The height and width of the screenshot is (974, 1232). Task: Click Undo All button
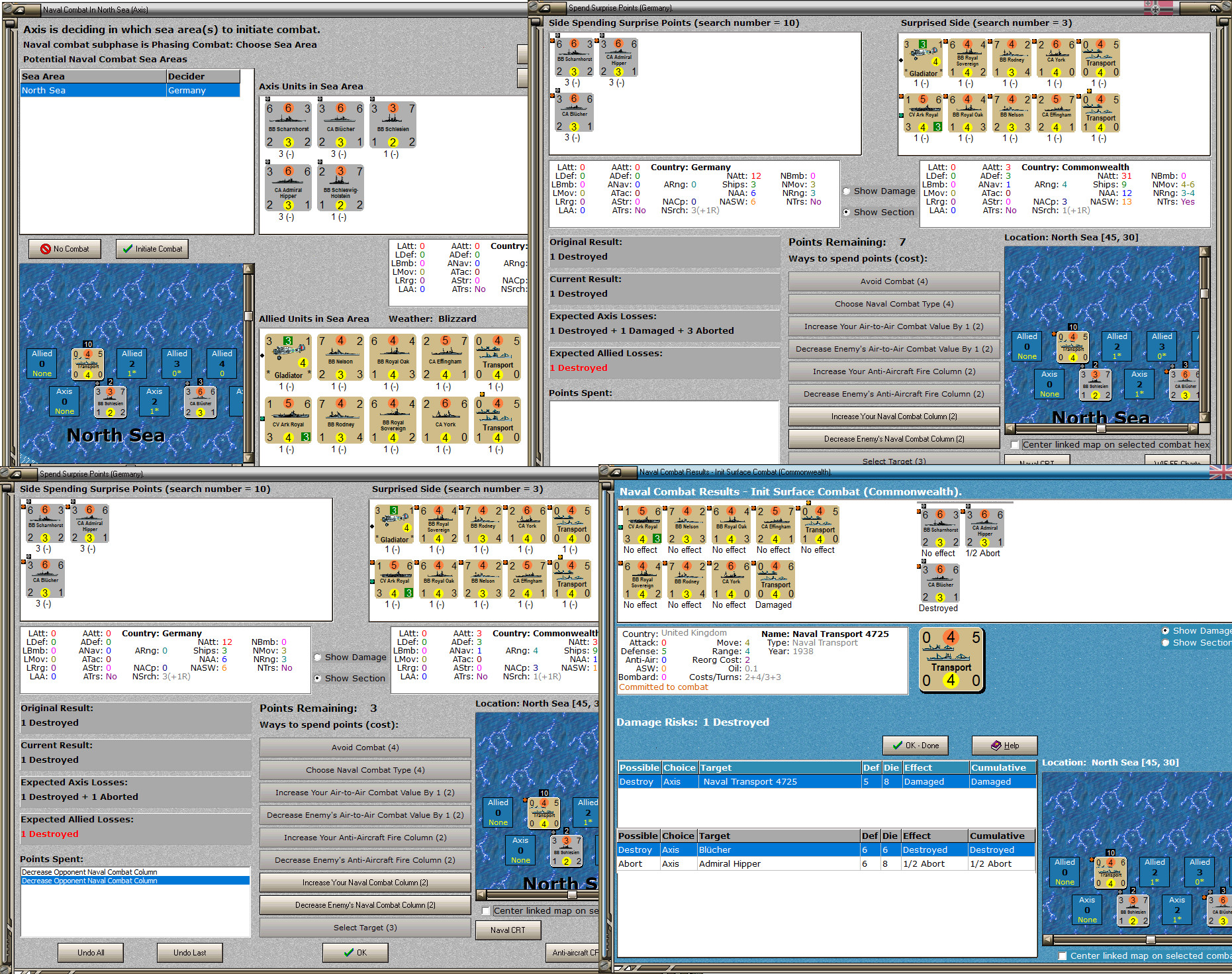tap(91, 953)
